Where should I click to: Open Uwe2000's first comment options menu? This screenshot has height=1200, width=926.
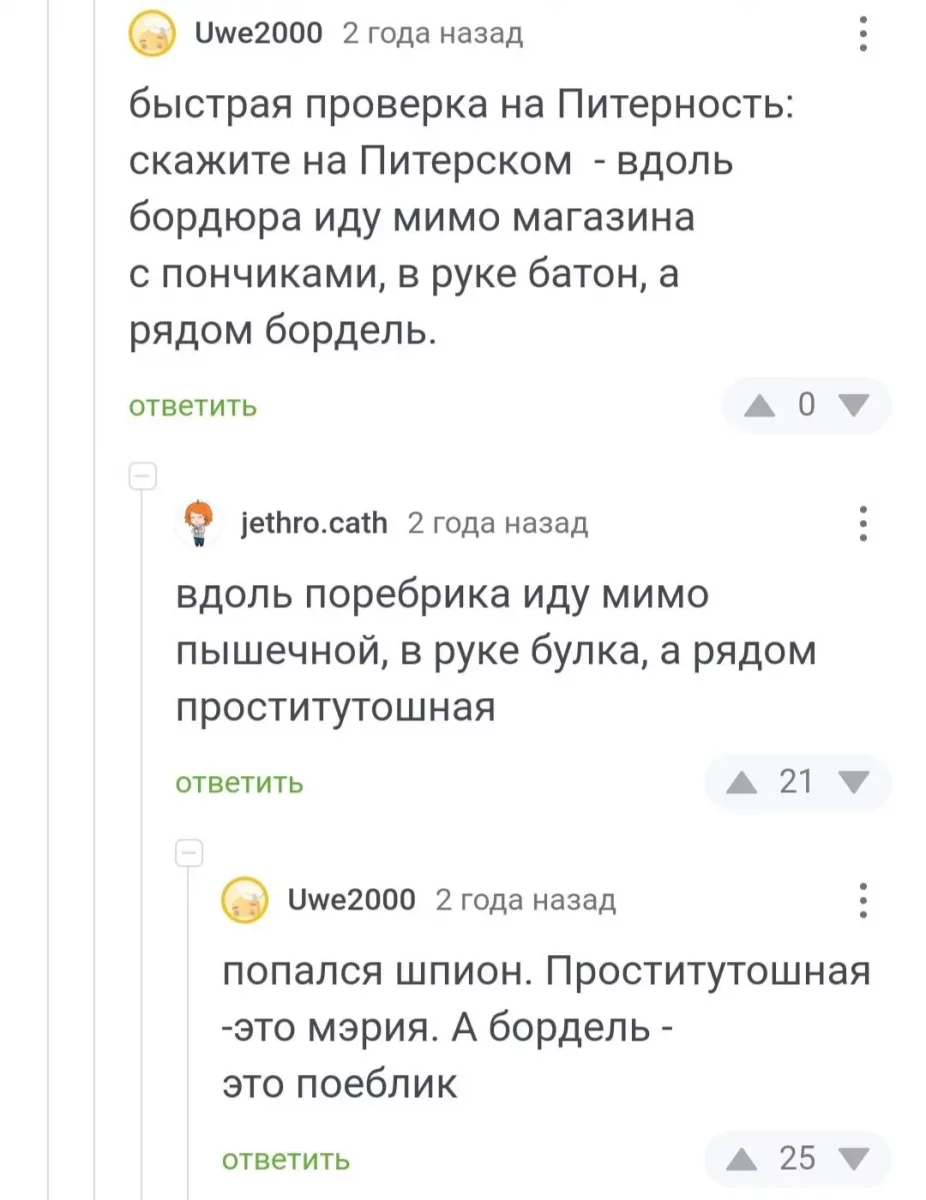862,32
